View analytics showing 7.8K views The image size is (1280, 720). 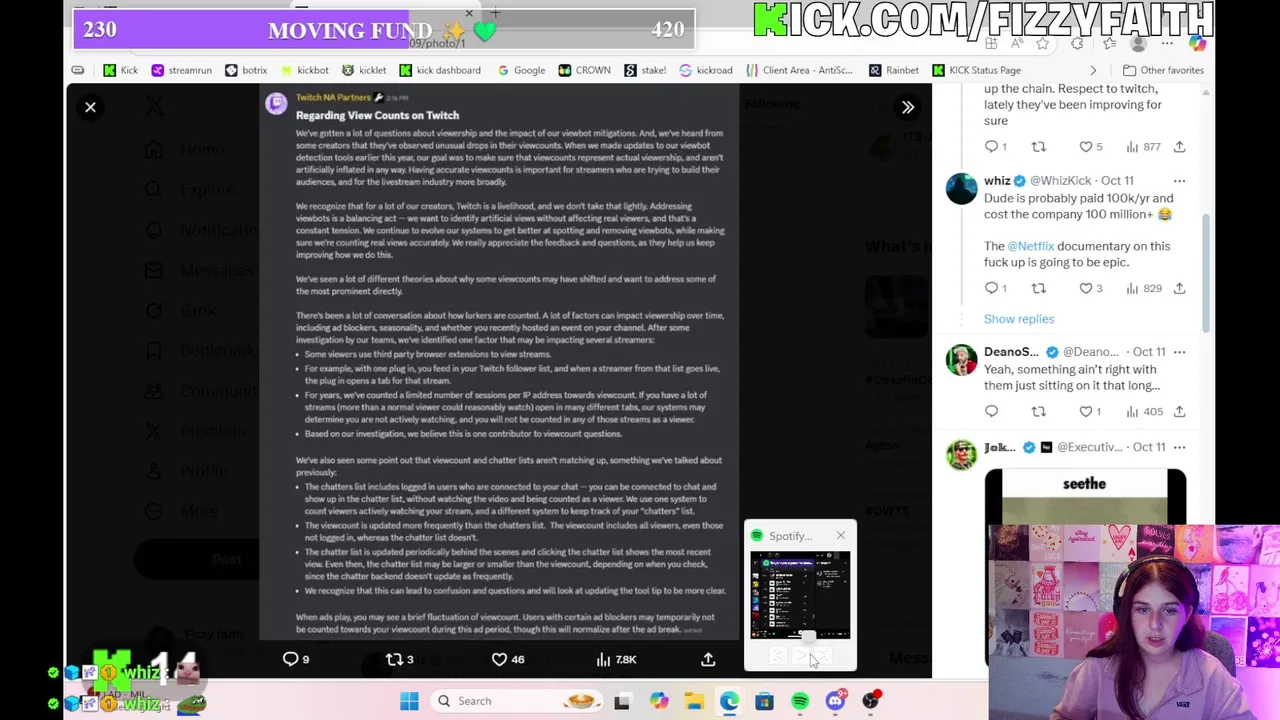tap(616, 659)
